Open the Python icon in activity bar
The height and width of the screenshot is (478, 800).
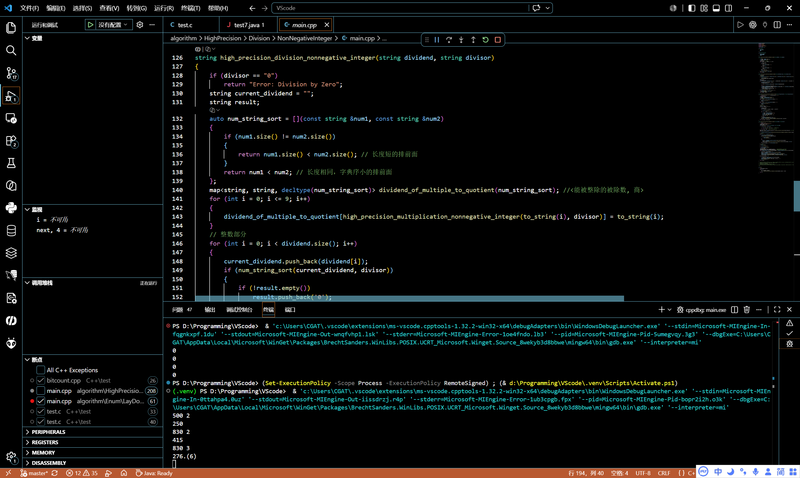click(x=11, y=208)
